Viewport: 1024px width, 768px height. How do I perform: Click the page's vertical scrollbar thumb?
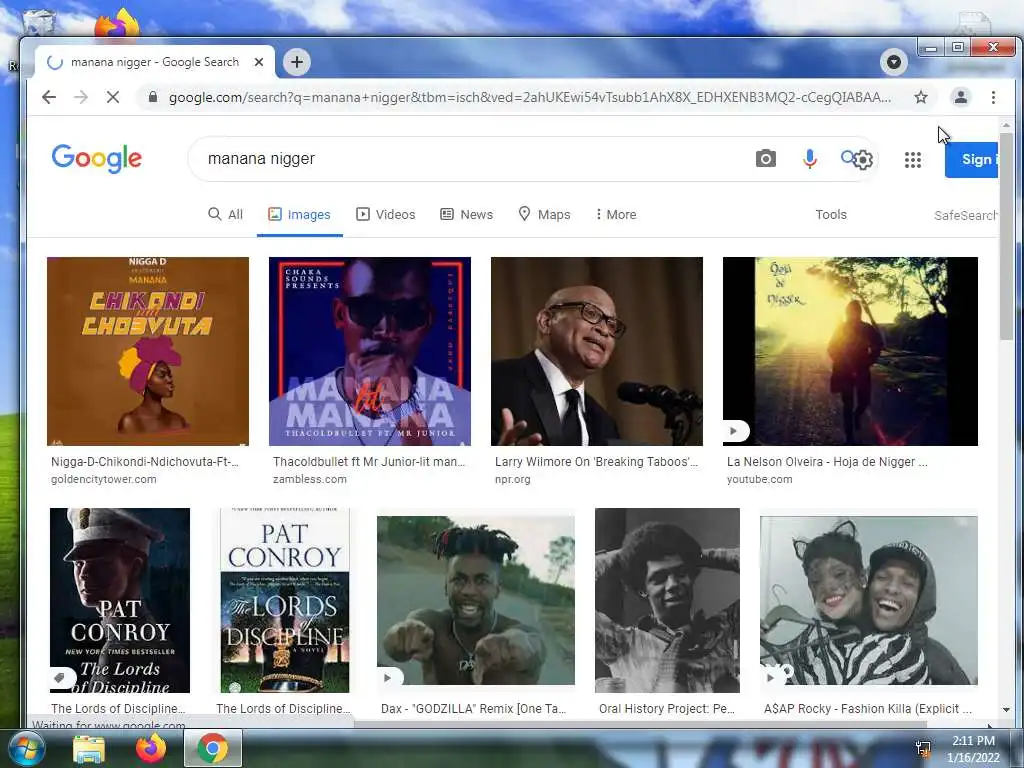(x=1006, y=236)
